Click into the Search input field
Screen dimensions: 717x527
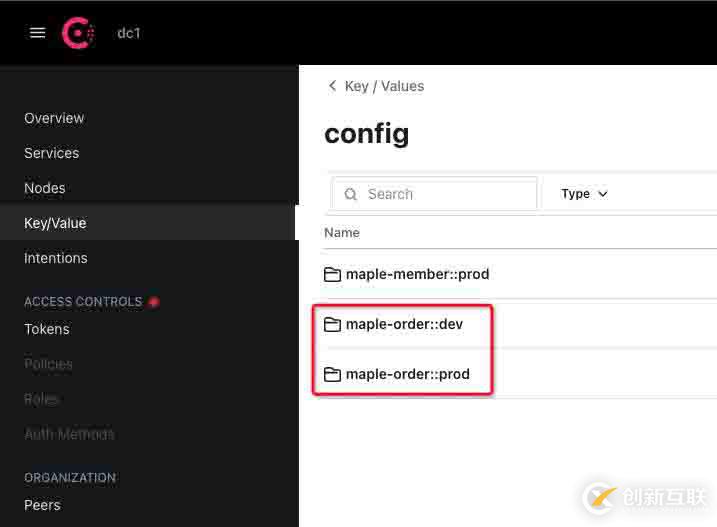445,194
